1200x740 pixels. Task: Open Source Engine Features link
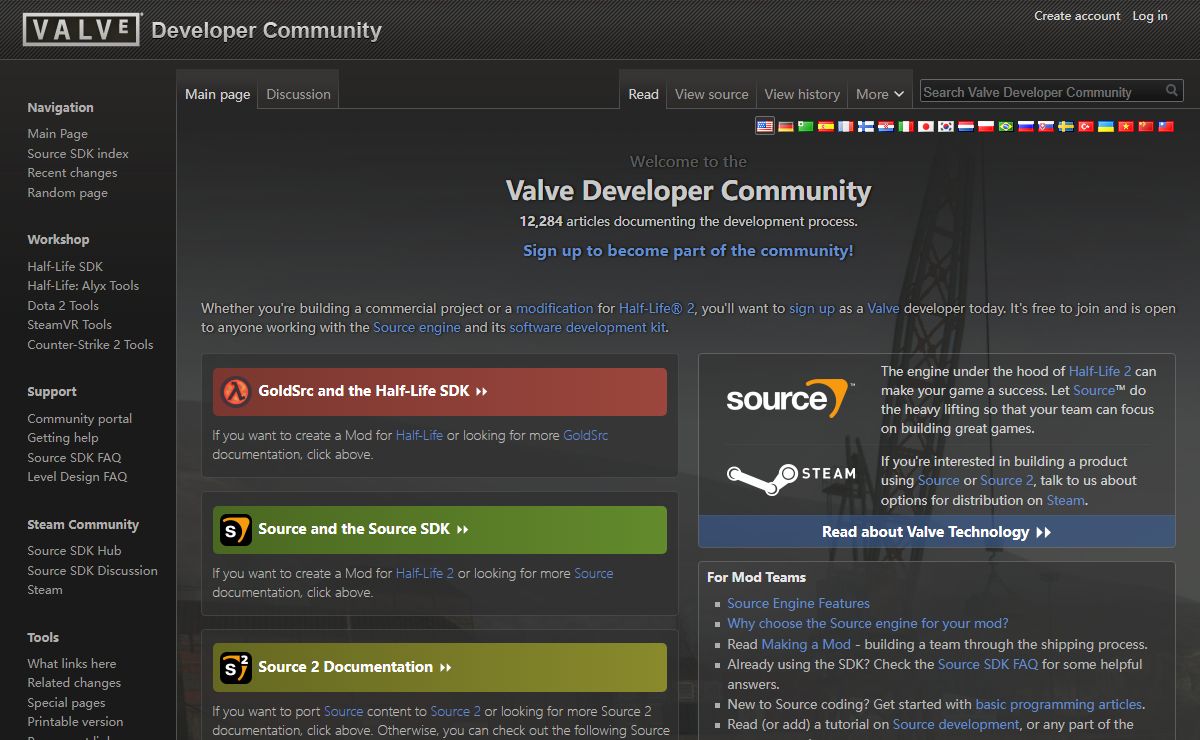[x=798, y=603]
